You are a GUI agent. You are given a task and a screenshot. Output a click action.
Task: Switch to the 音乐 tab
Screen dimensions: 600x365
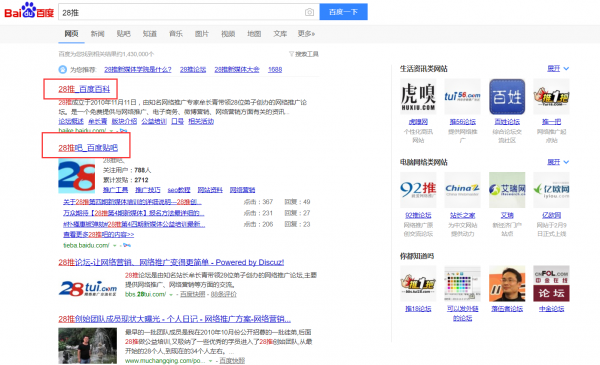[x=176, y=34]
